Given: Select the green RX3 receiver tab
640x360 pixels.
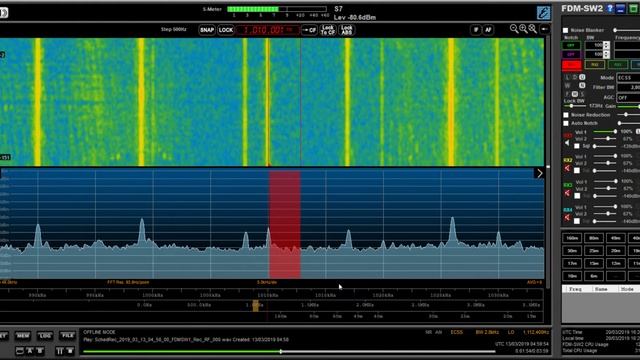Looking at the screenshot, I should pos(618,65).
